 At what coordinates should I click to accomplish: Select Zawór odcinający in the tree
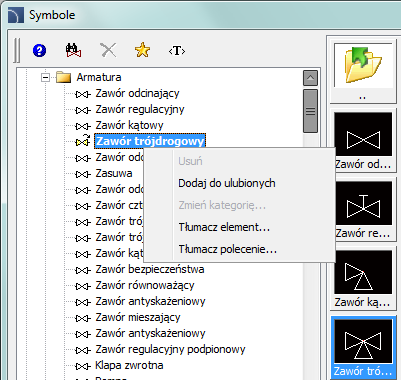tap(137, 93)
